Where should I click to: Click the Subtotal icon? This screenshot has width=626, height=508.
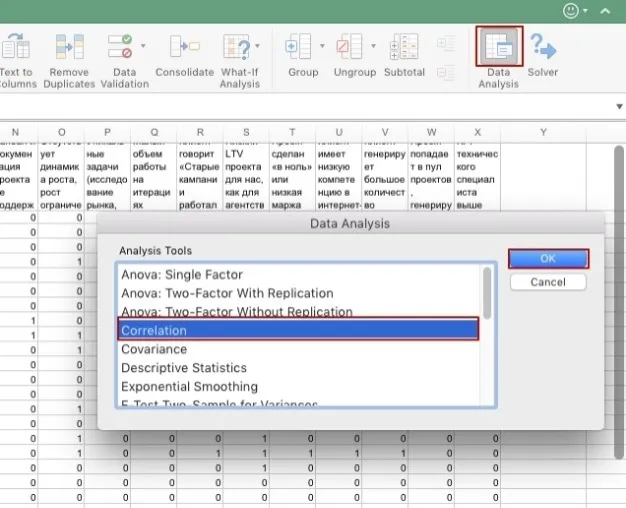404,46
